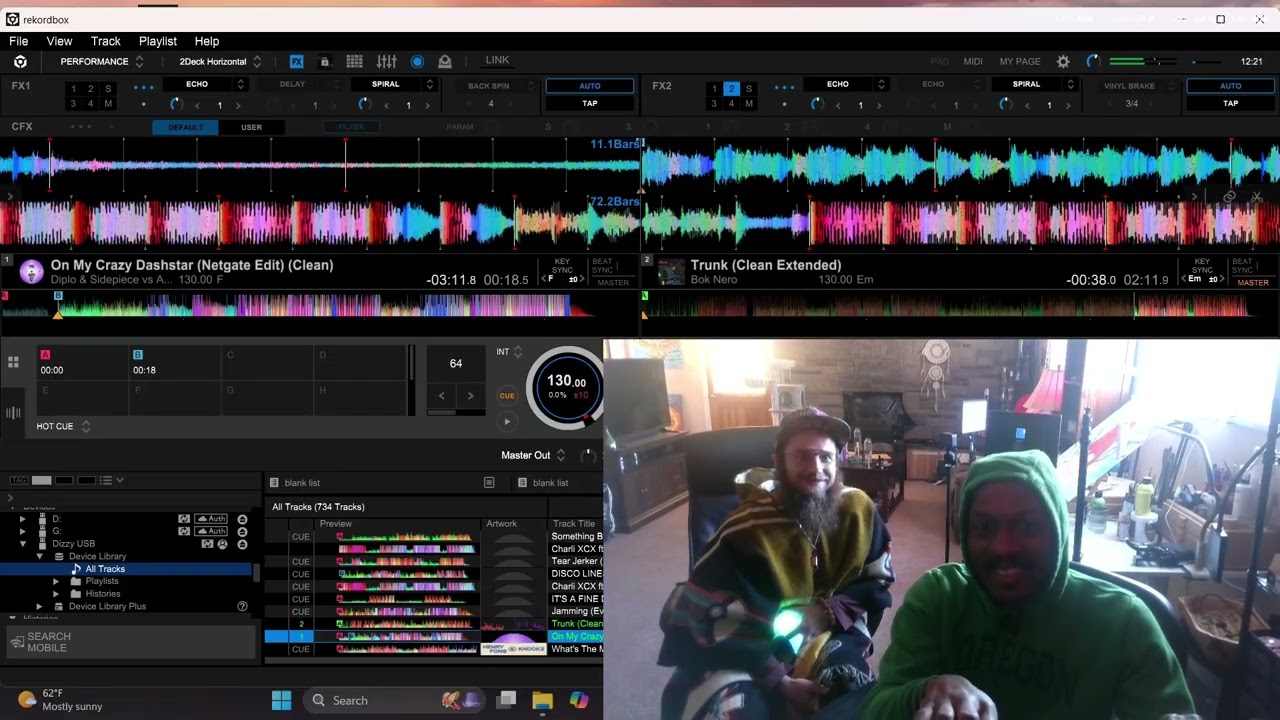Open the Master Out dropdown
The image size is (1280, 720).
coord(534,455)
